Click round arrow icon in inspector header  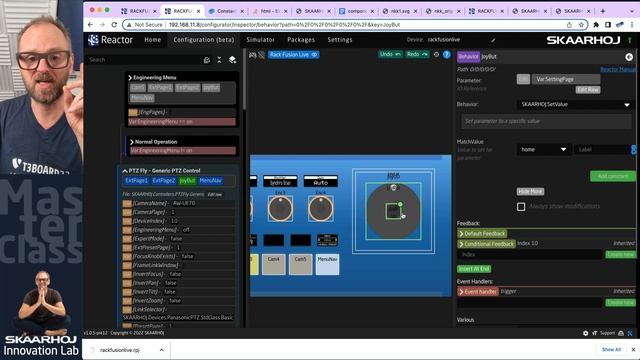(x=629, y=57)
